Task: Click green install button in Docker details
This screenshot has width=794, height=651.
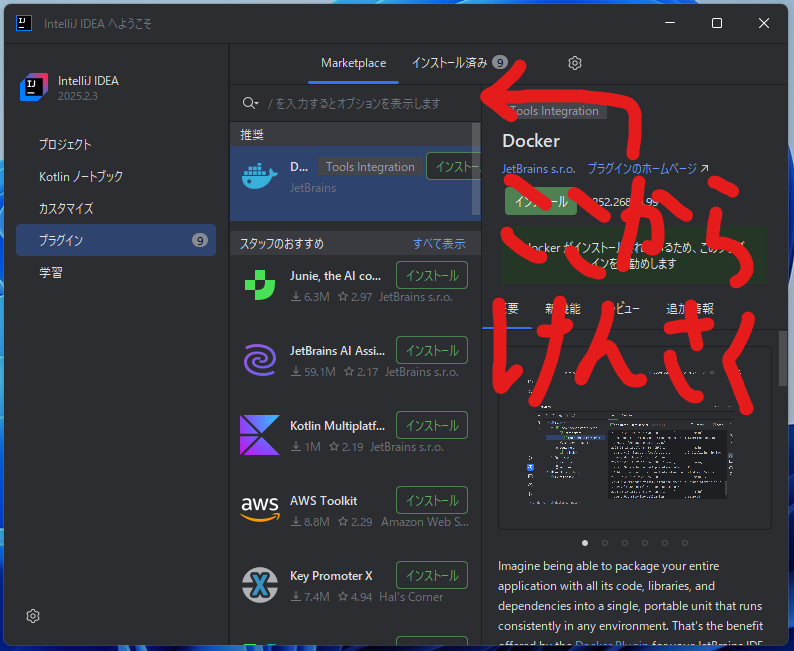Action: [x=541, y=201]
